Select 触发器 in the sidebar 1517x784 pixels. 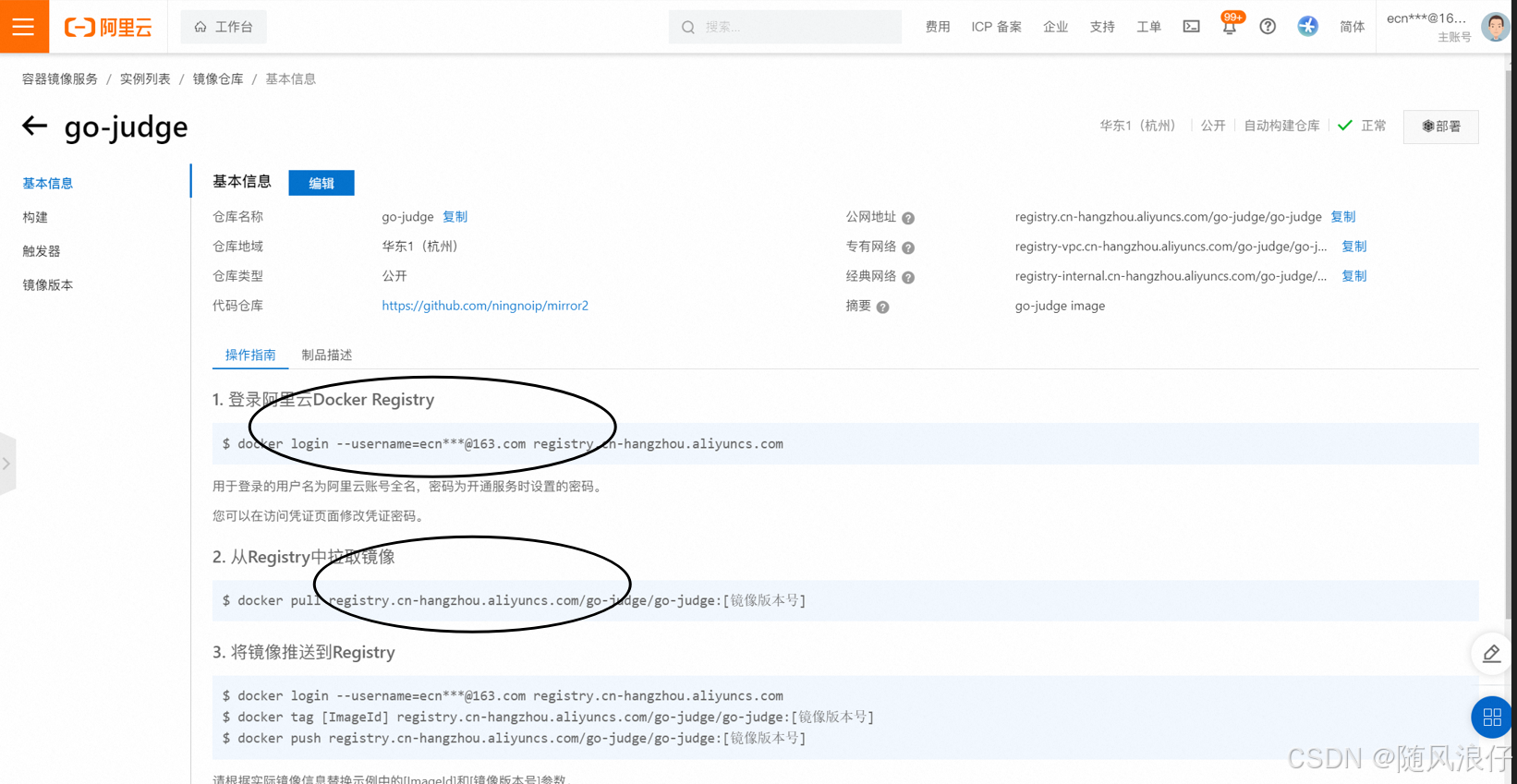[x=42, y=251]
